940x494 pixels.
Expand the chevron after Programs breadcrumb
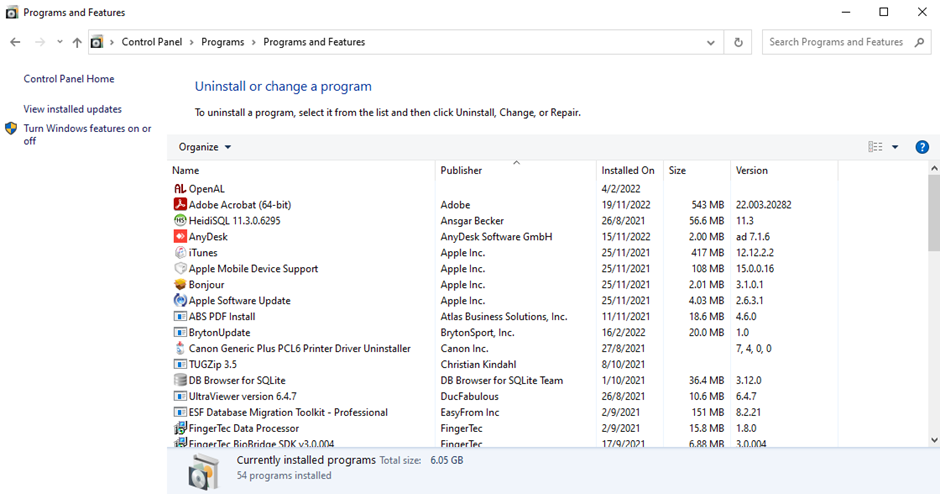point(254,42)
